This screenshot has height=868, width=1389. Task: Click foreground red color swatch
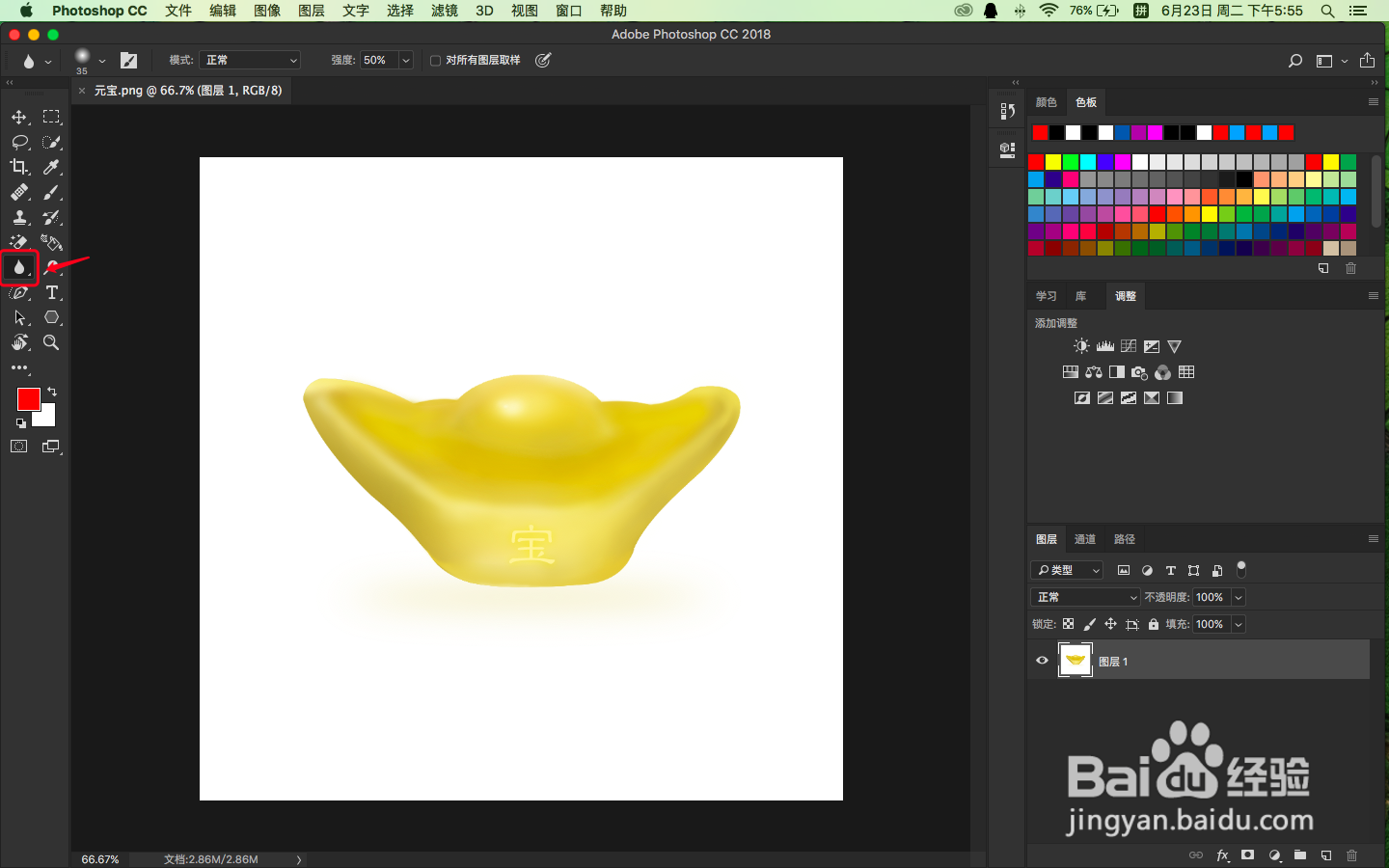pyautogui.click(x=29, y=398)
